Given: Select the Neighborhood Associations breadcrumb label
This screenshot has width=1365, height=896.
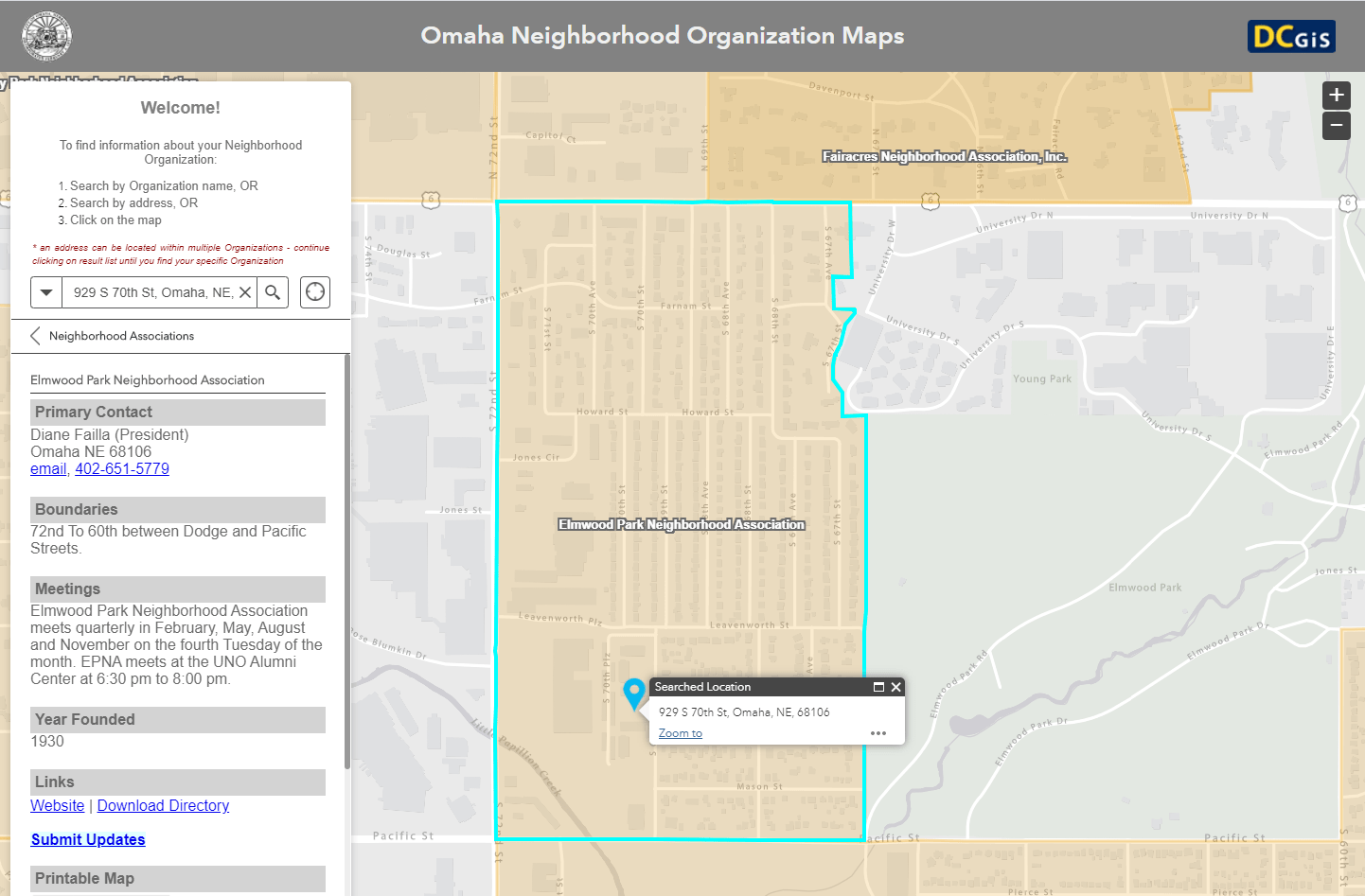Looking at the screenshot, I should [124, 335].
